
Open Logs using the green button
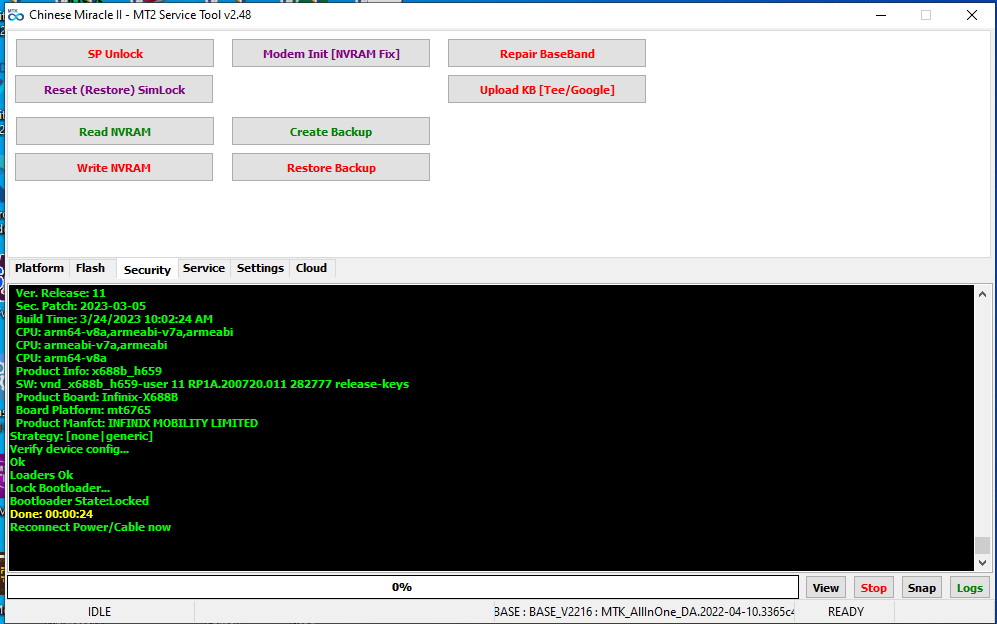[969, 588]
